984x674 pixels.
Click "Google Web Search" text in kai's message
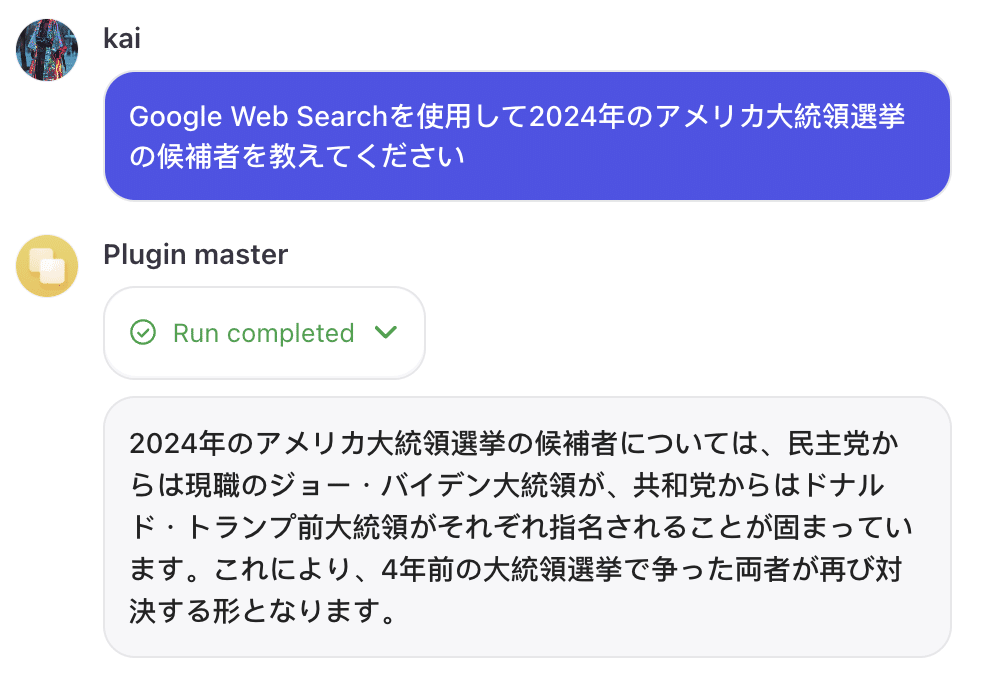[x=257, y=117]
